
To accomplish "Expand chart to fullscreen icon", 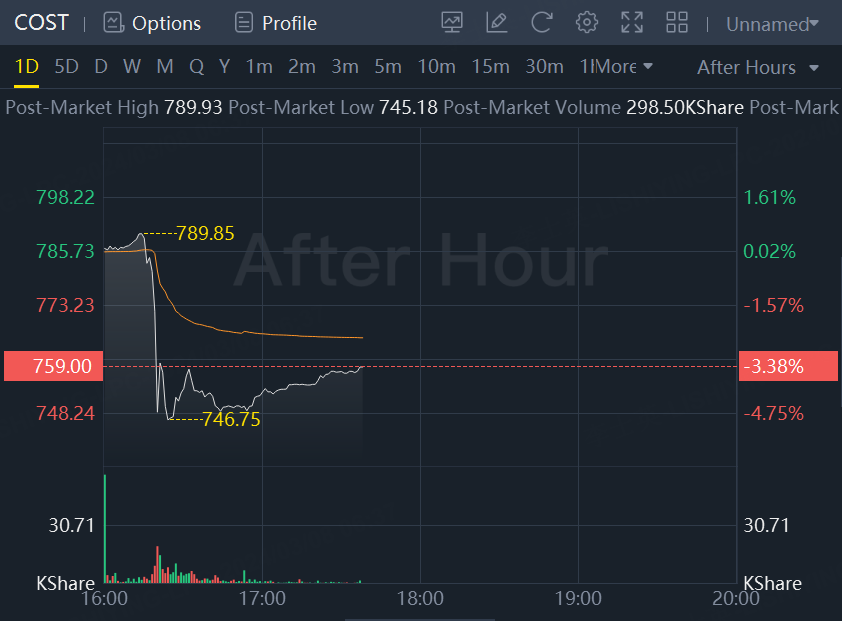I will [632, 22].
